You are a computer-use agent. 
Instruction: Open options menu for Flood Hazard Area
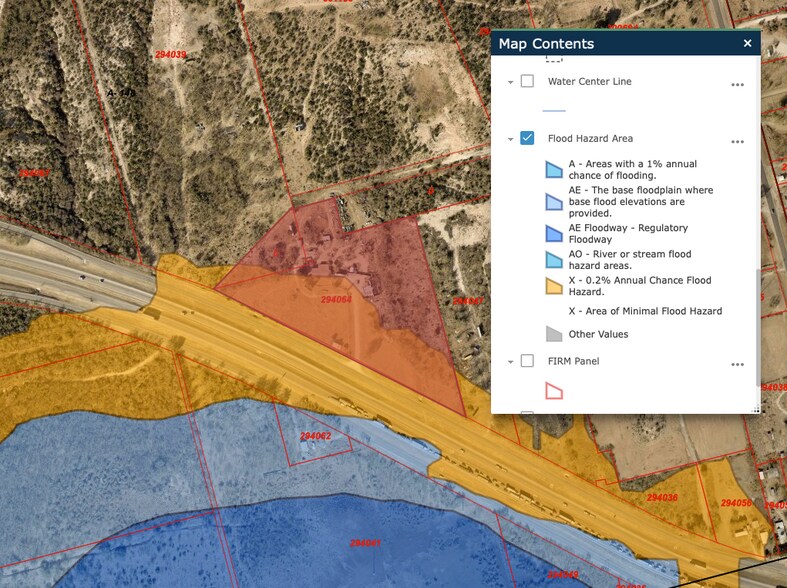737,143
